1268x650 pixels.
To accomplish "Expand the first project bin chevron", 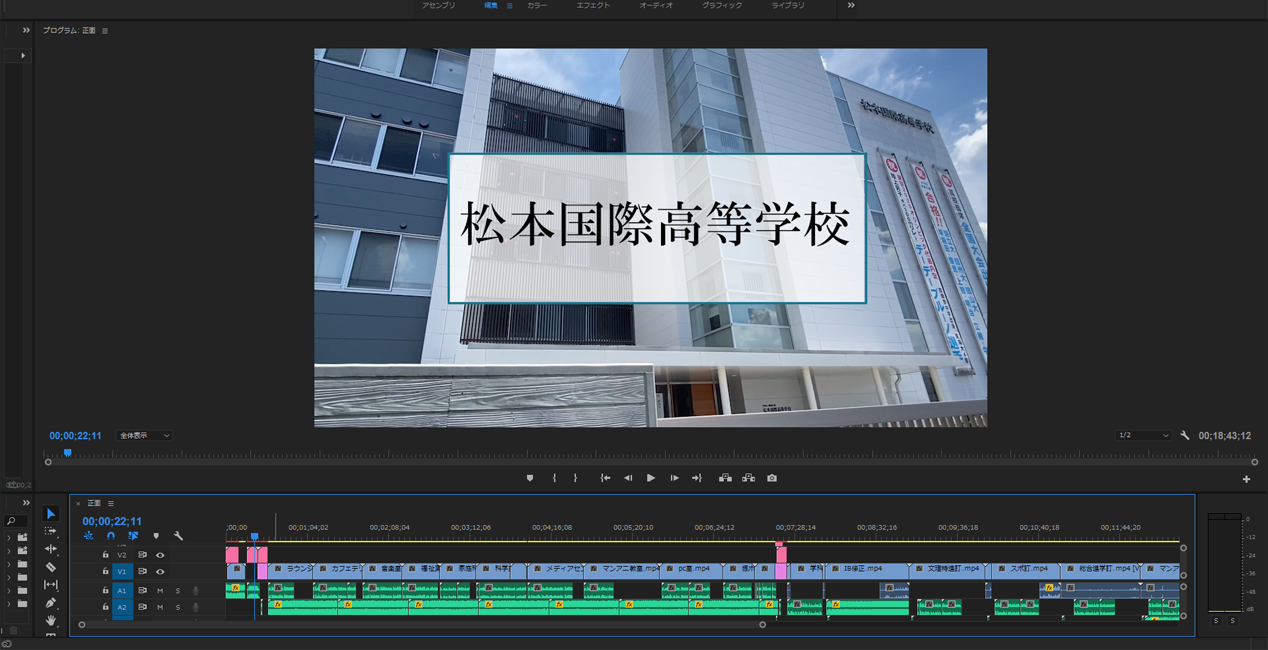I will coord(9,537).
